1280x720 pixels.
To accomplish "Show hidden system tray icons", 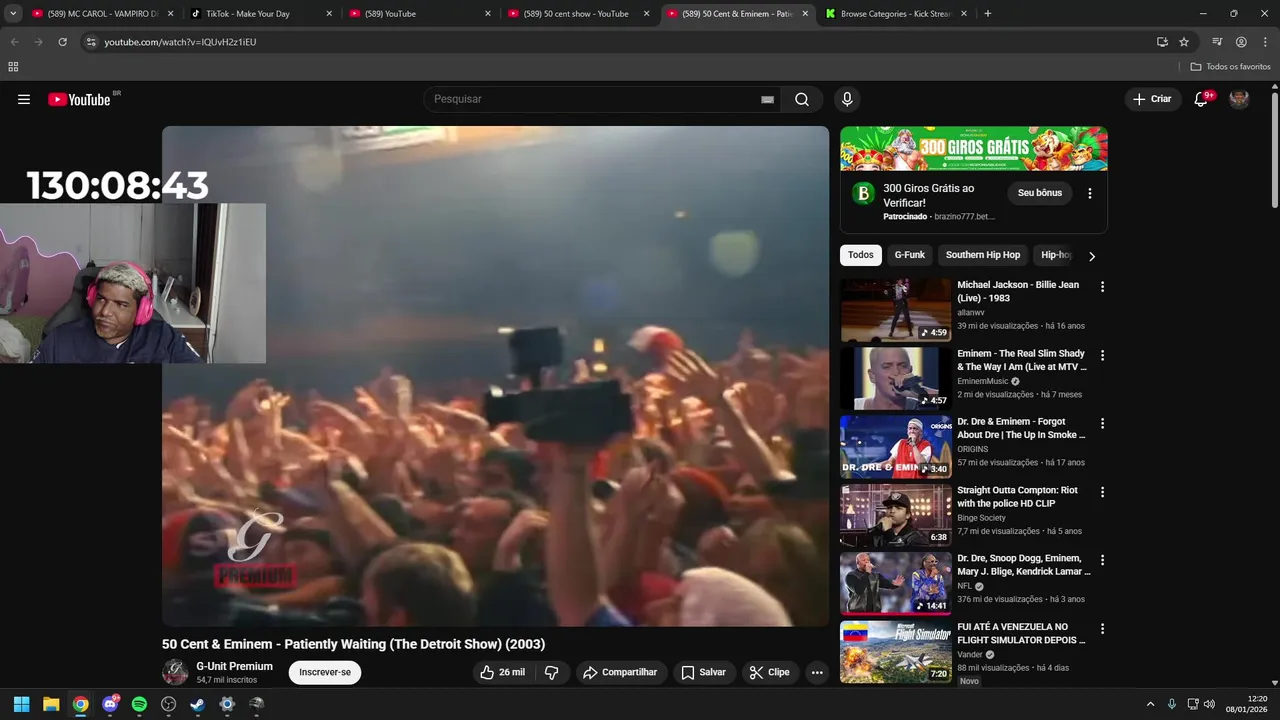I will [x=1150, y=704].
